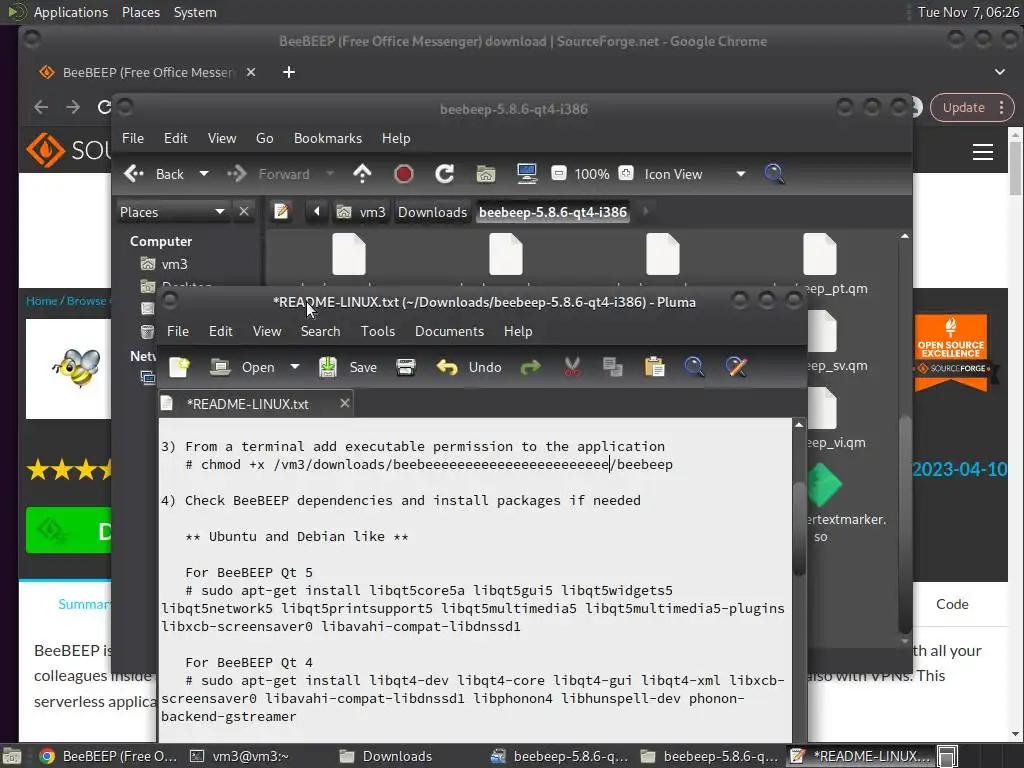Zoom in the file manager view
Viewport: 1024px width, 768px height.
(626, 174)
